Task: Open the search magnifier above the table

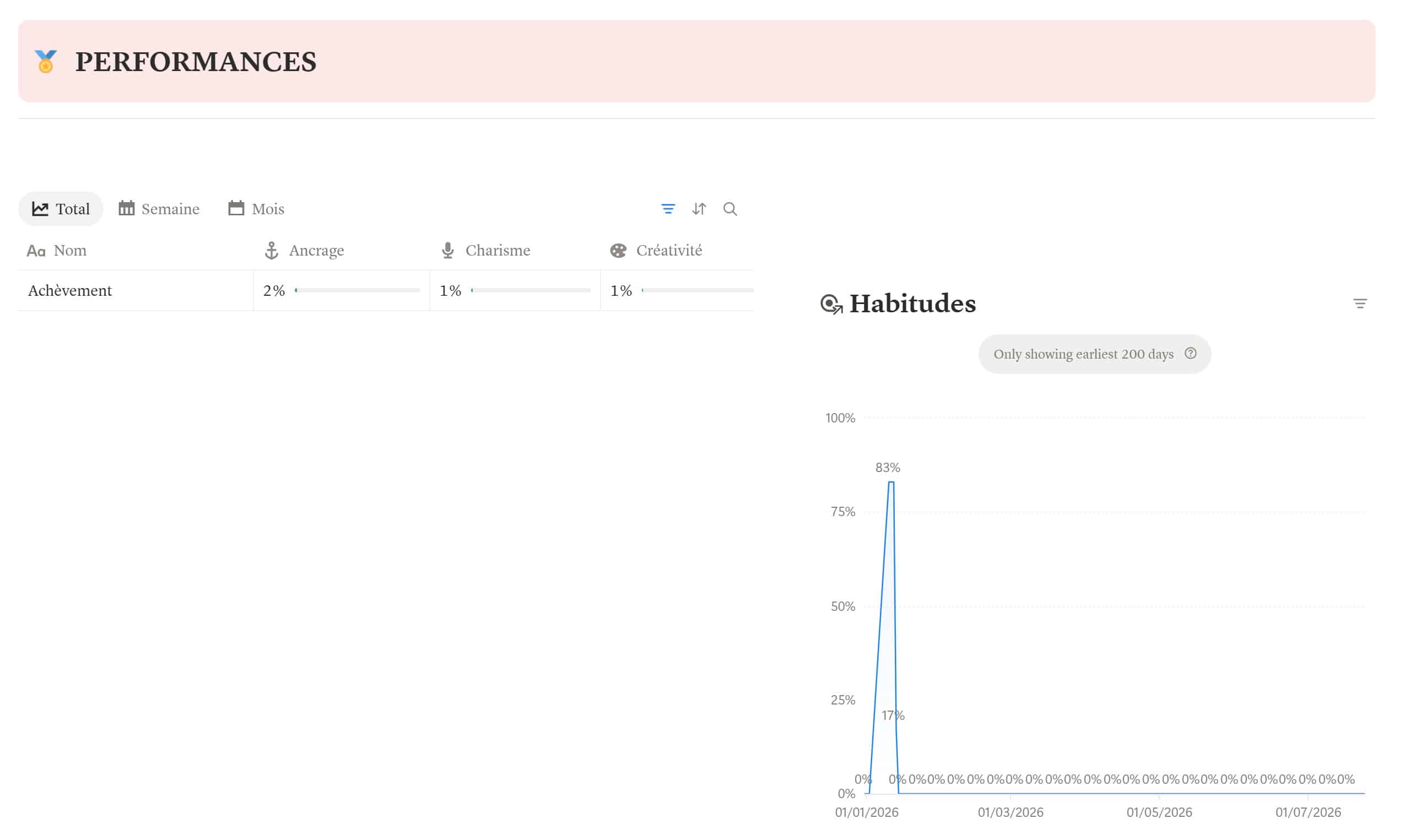Action: point(730,209)
